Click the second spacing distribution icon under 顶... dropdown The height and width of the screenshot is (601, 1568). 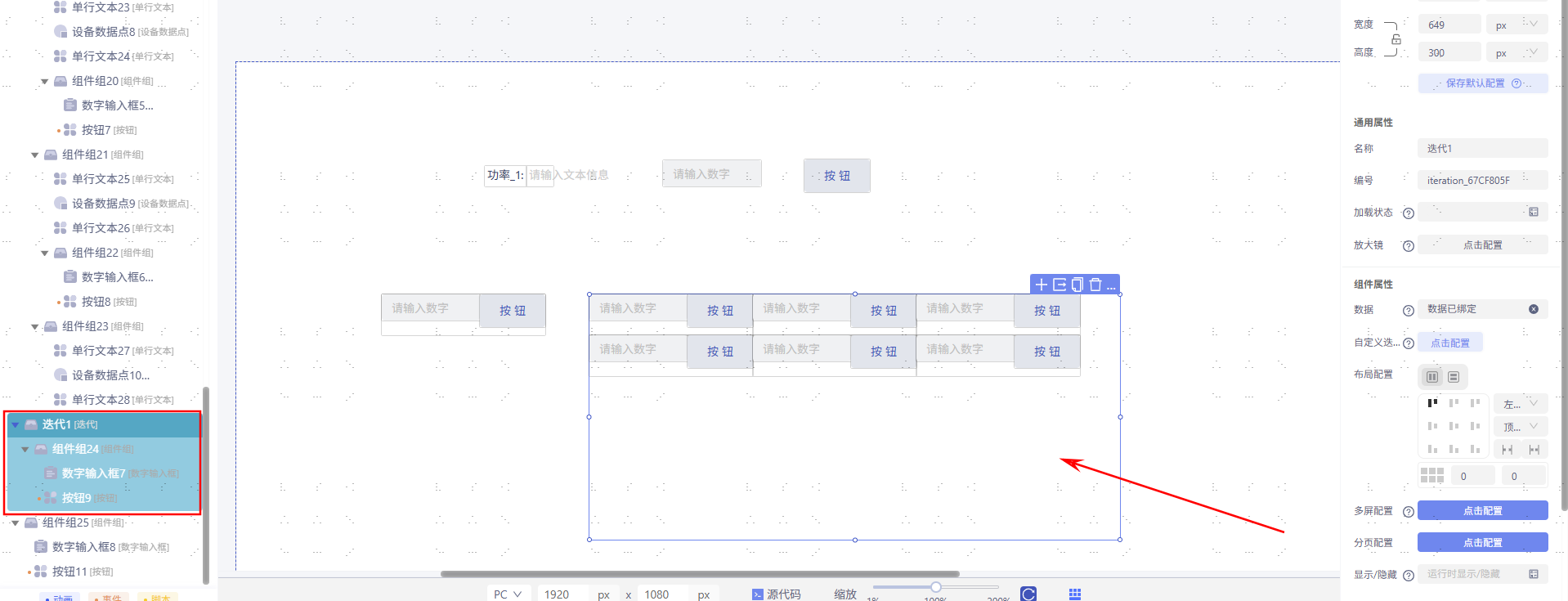tap(1534, 450)
